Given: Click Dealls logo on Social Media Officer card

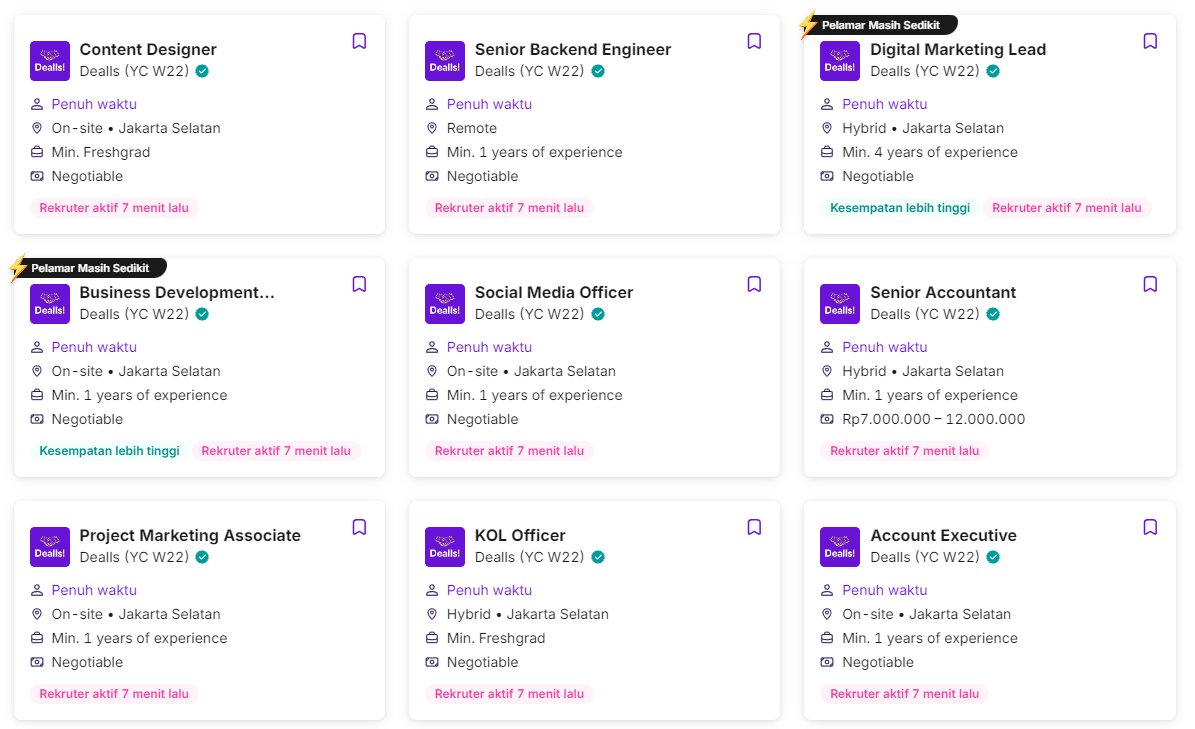Looking at the screenshot, I should [444, 304].
